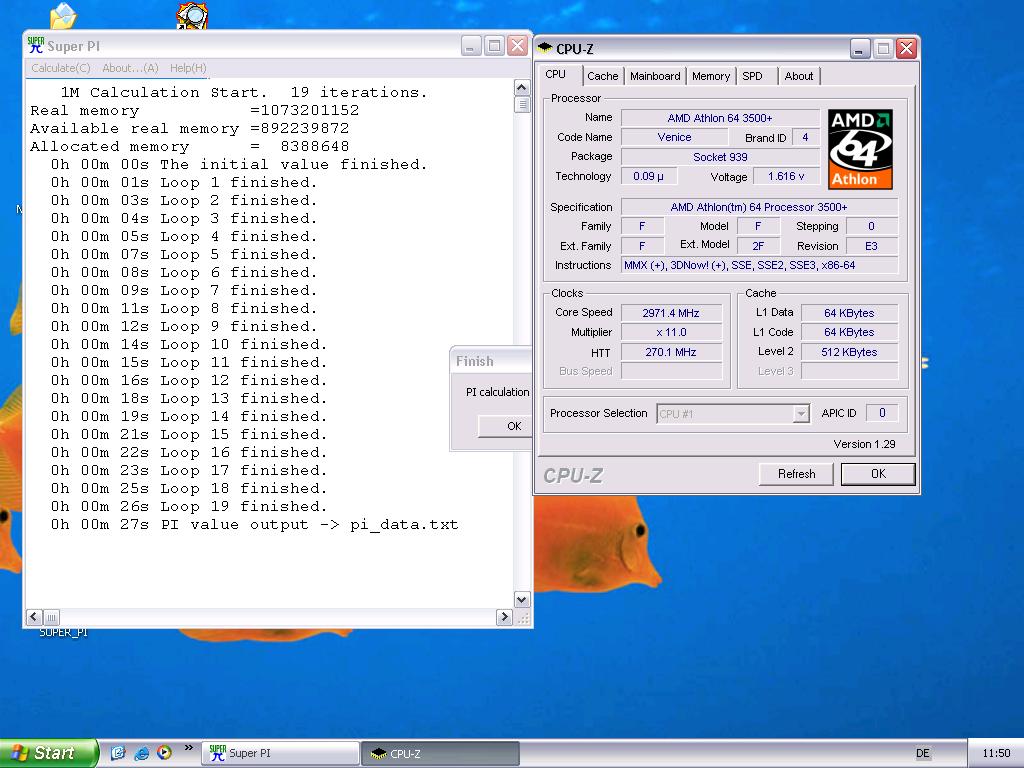This screenshot has width=1024, height=768.
Task: Click the 11:50 system clock
Action: (996, 753)
